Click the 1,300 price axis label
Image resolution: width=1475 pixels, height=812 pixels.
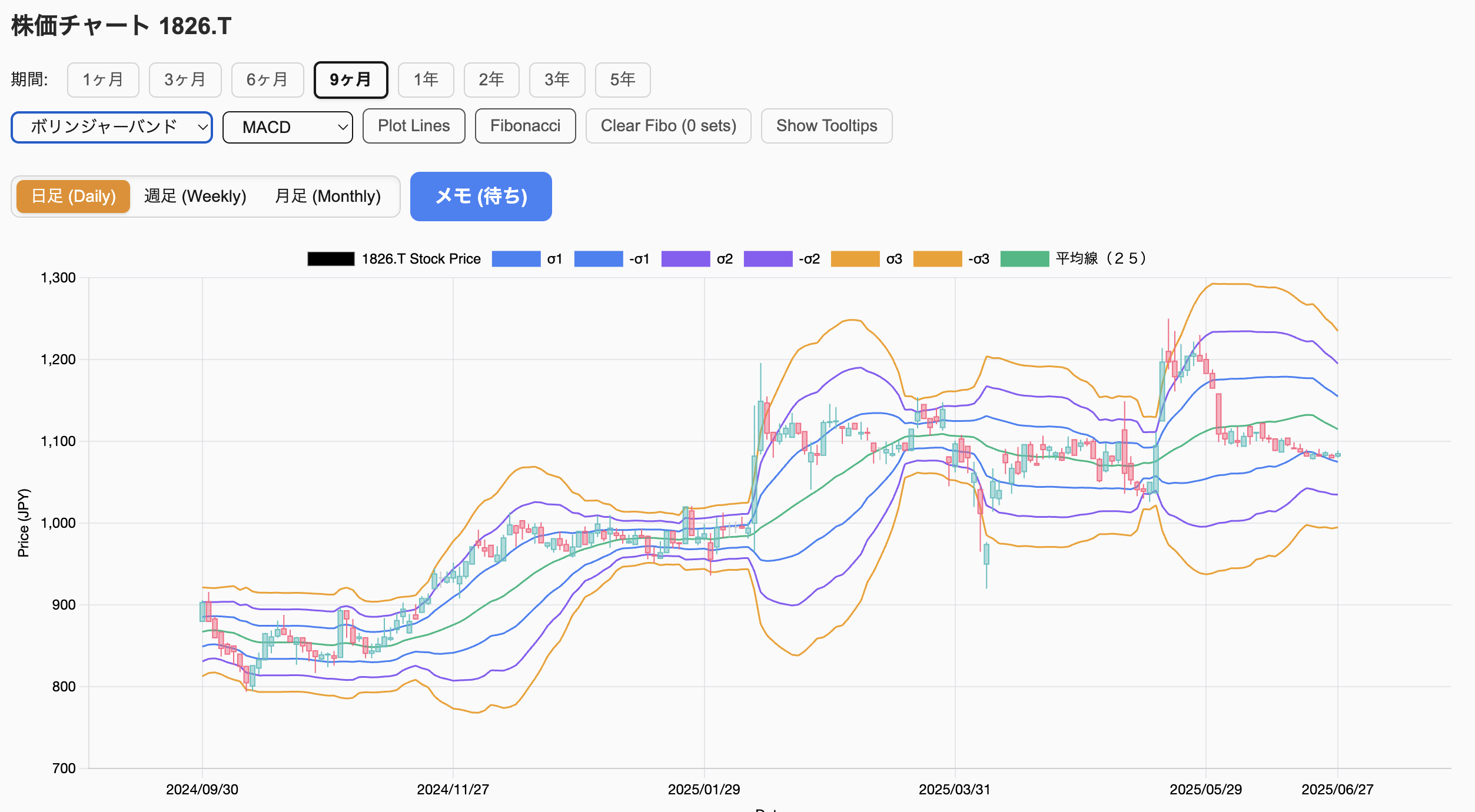[58, 278]
